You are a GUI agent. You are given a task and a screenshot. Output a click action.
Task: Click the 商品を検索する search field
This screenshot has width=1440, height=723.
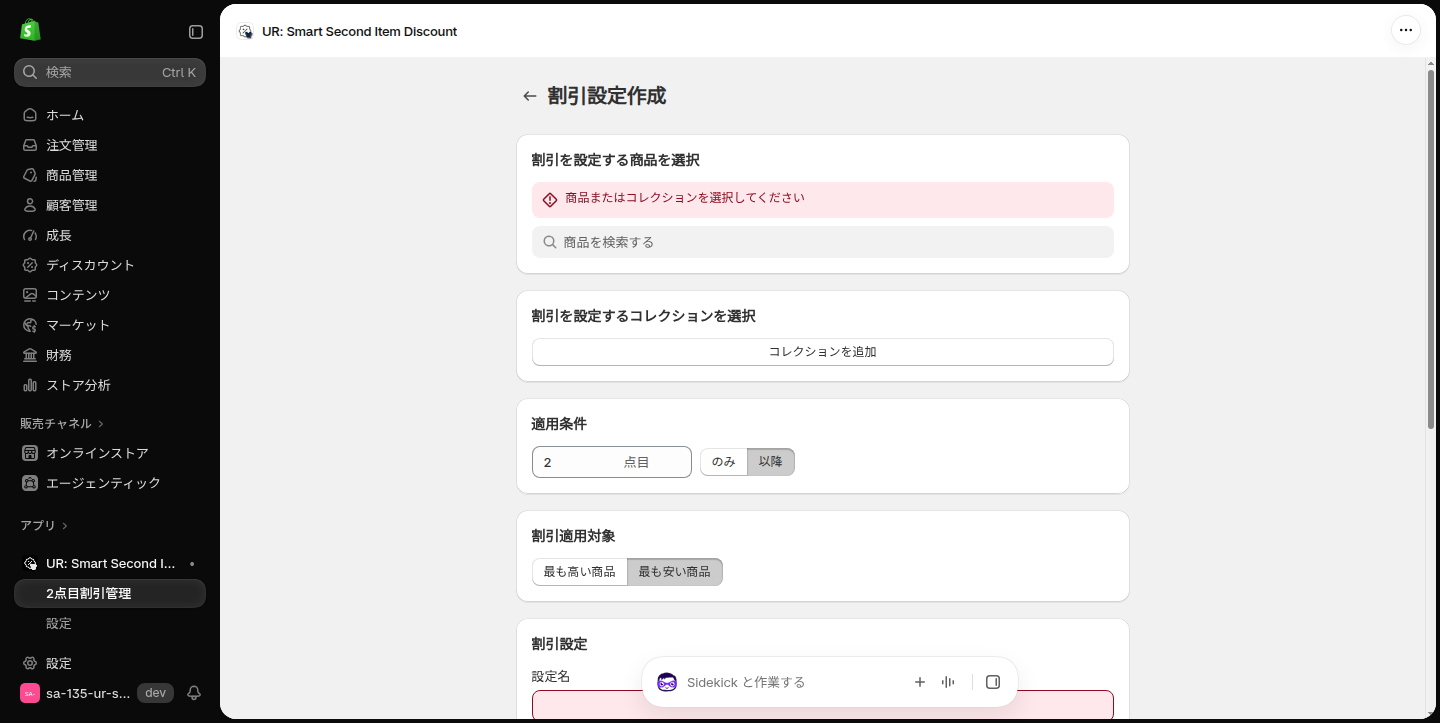[823, 242]
